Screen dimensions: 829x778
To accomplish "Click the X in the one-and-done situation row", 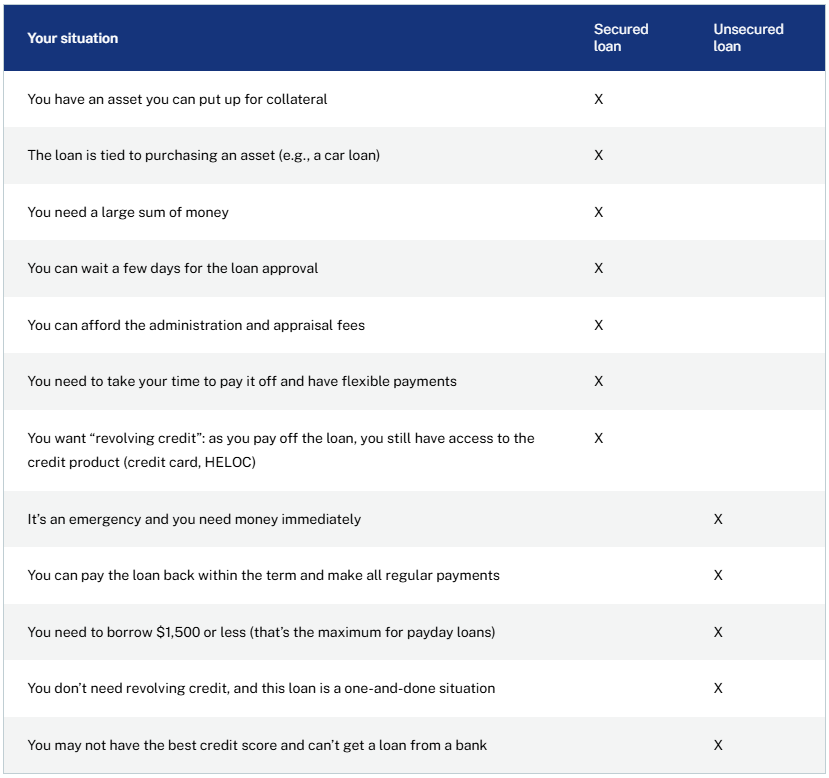I will [718, 688].
